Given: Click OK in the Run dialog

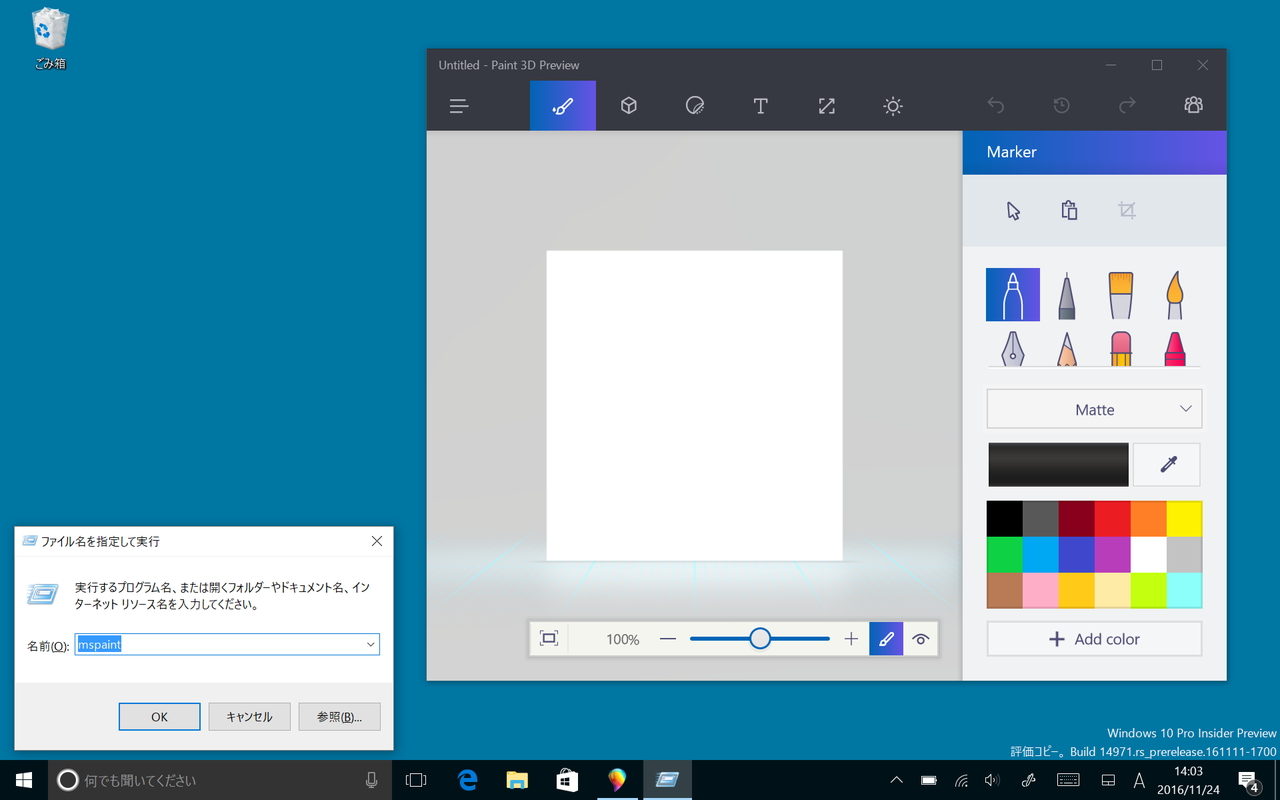Looking at the screenshot, I should (x=159, y=716).
